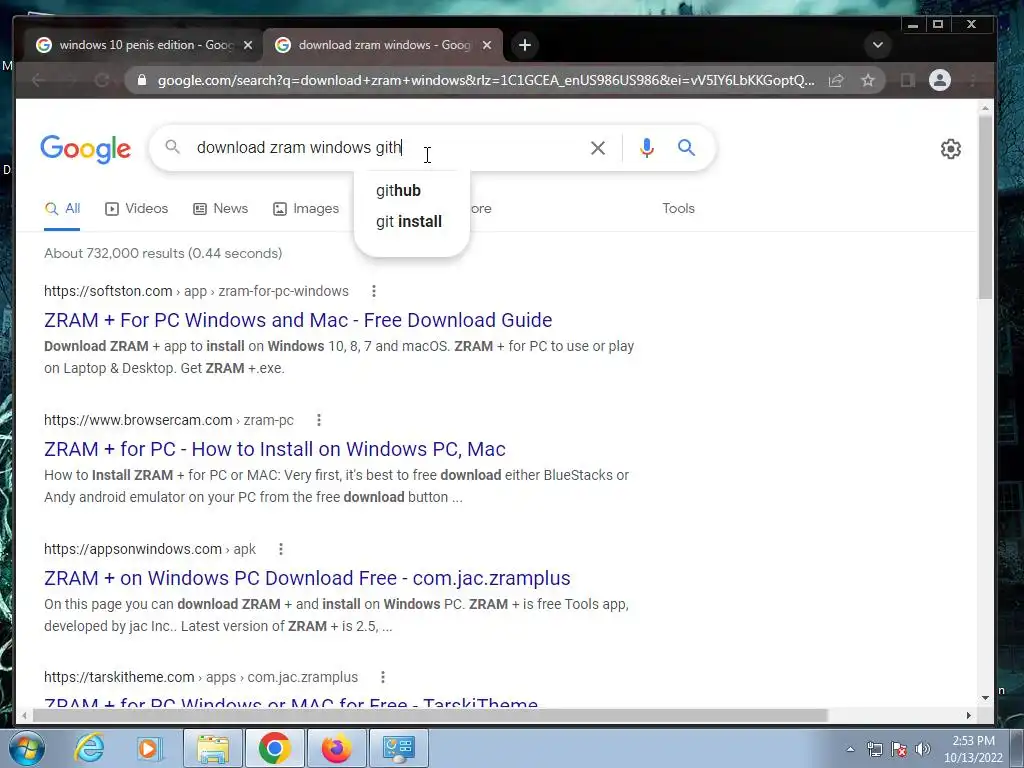Close the 'windows 10' search tab
1024x768 pixels.
click(248, 45)
